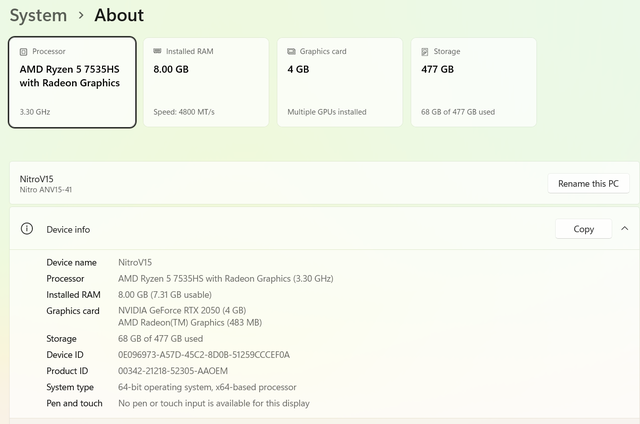Click the 477 GB storage size
640x424 pixels.
pyautogui.click(x=438, y=69)
